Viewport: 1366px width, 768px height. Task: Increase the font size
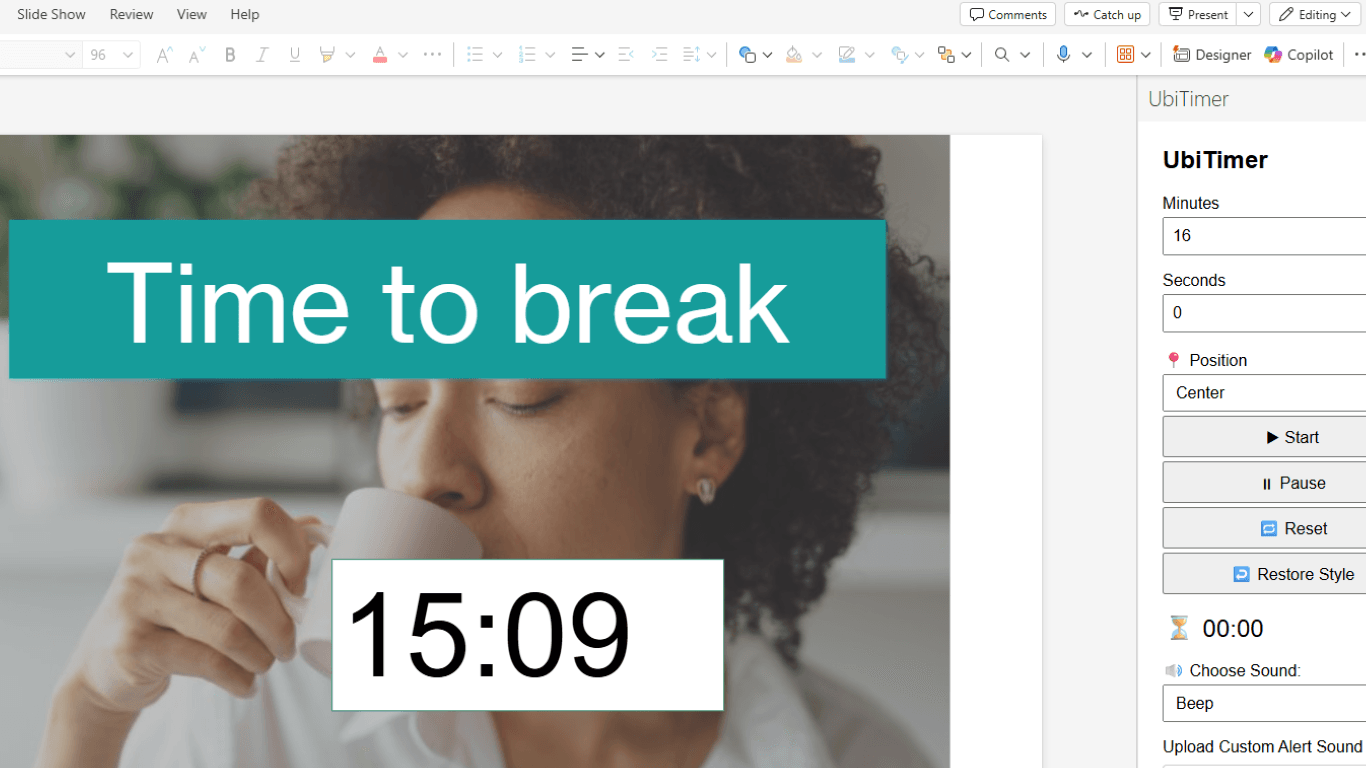click(163, 54)
